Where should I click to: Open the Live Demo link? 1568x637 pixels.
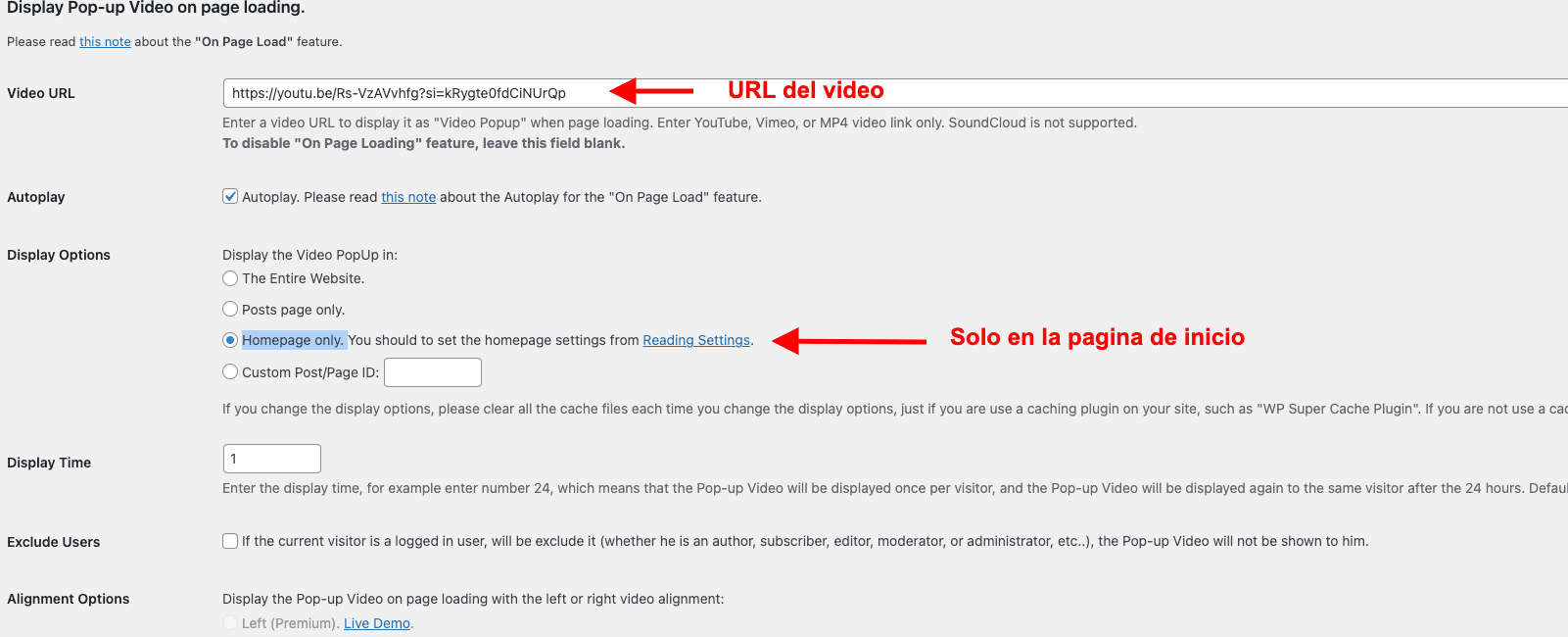[x=377, y=623]
